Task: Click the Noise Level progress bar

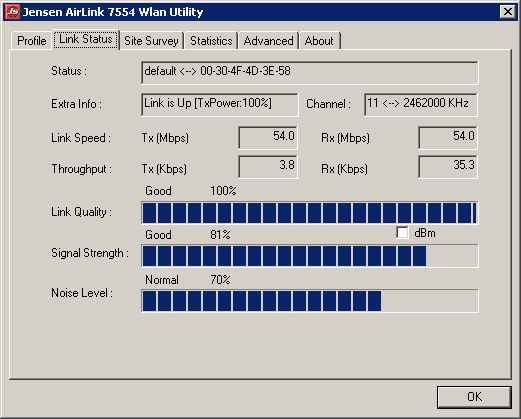Action: click(310, 301)
